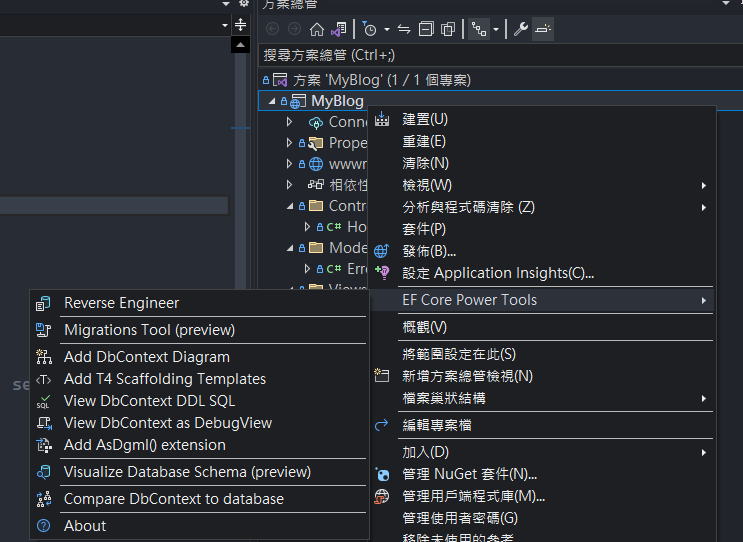Screen dimensions: 743x542
Task: Open 檔案巢狀結構 file nesting submenu
Action: pyautogui.click(x=541, y=398)
